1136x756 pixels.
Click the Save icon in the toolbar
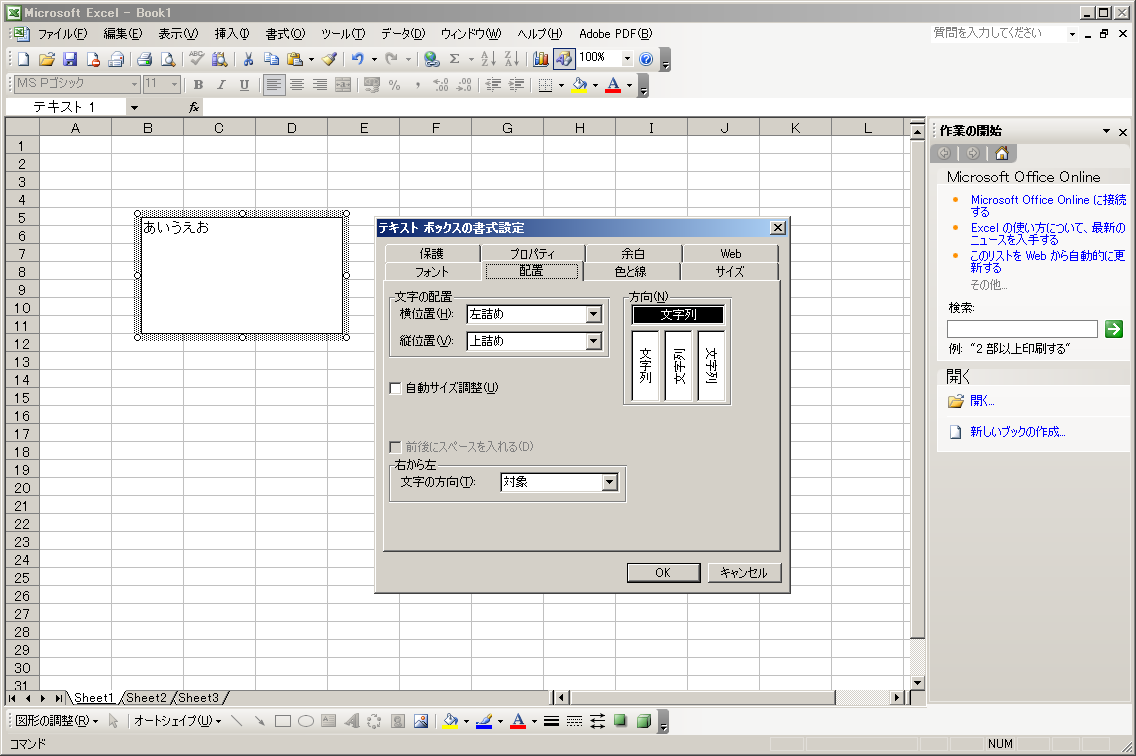[x=70, y=59]
